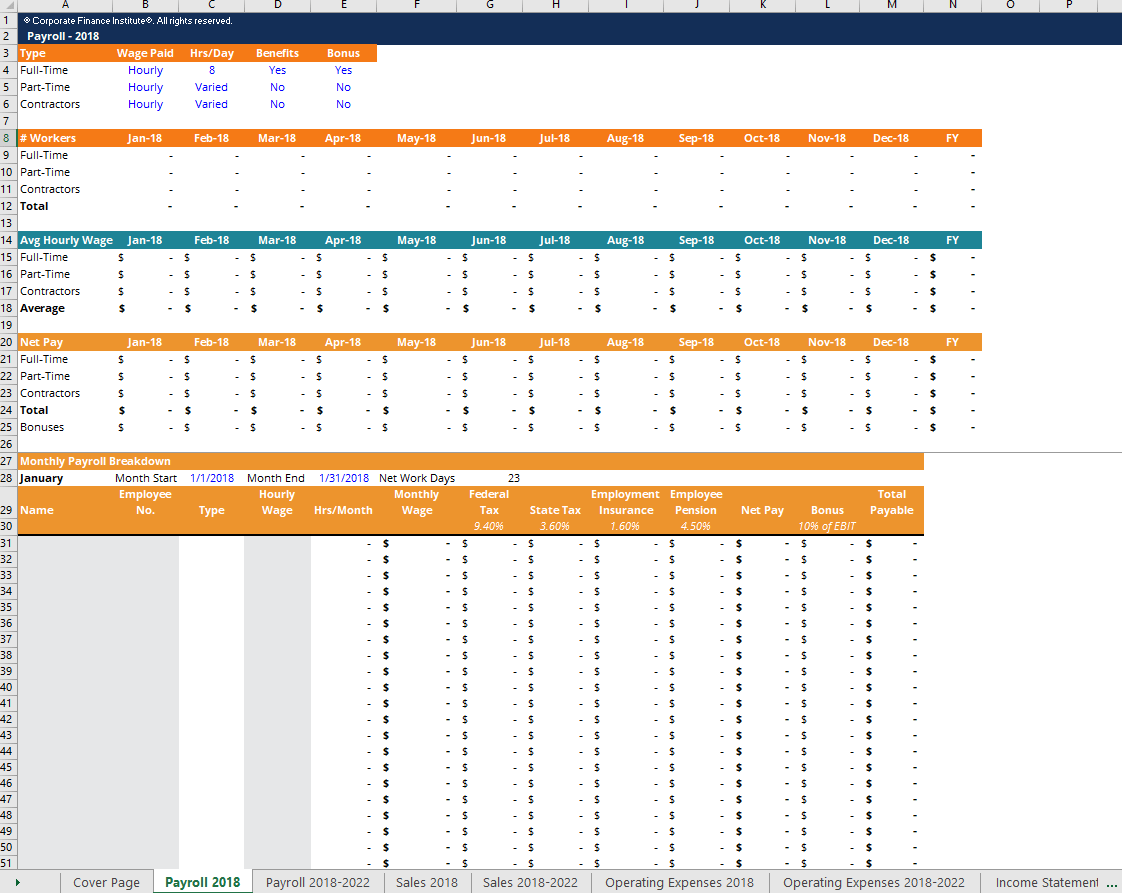
Task: Click the Hrs/Day cell showing 8
Action: (211, 70)
